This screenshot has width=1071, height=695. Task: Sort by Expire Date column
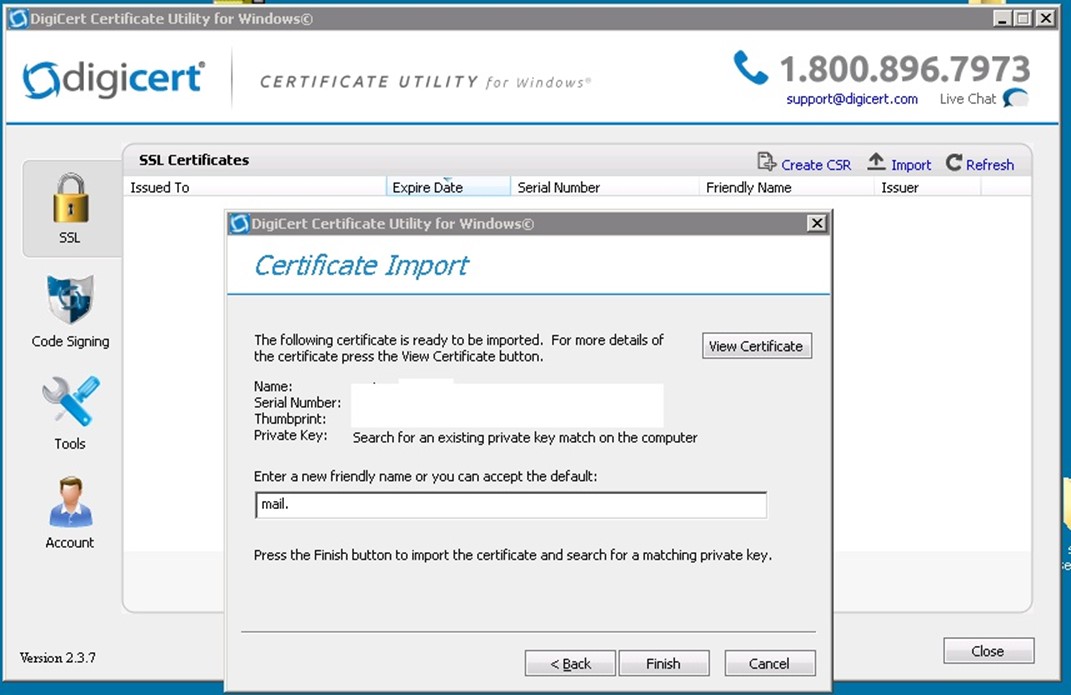(448, 187)
